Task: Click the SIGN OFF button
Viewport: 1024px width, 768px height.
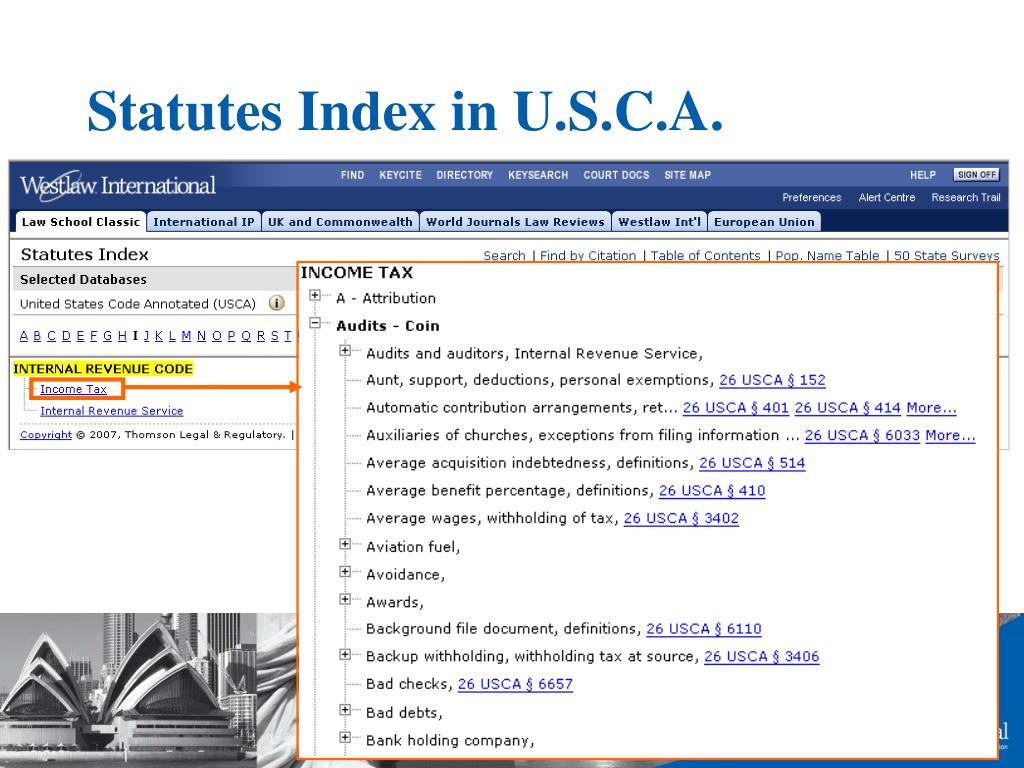Action: 976,174
